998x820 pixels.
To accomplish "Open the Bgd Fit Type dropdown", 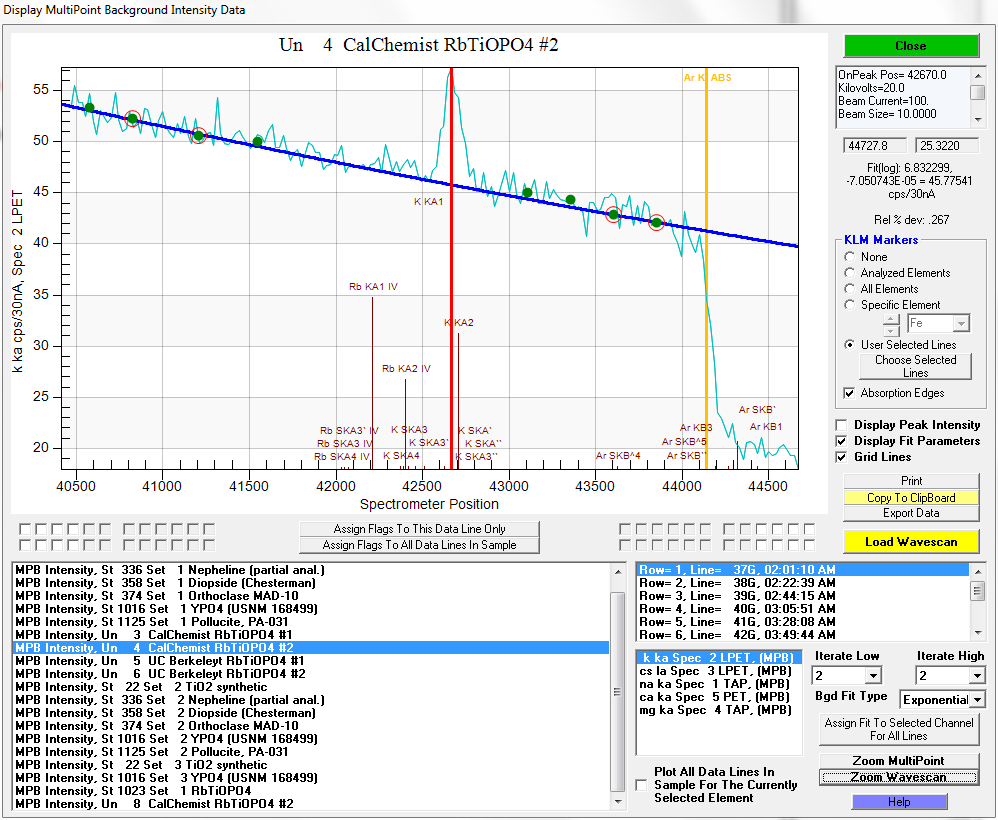I will coord(976,700).
